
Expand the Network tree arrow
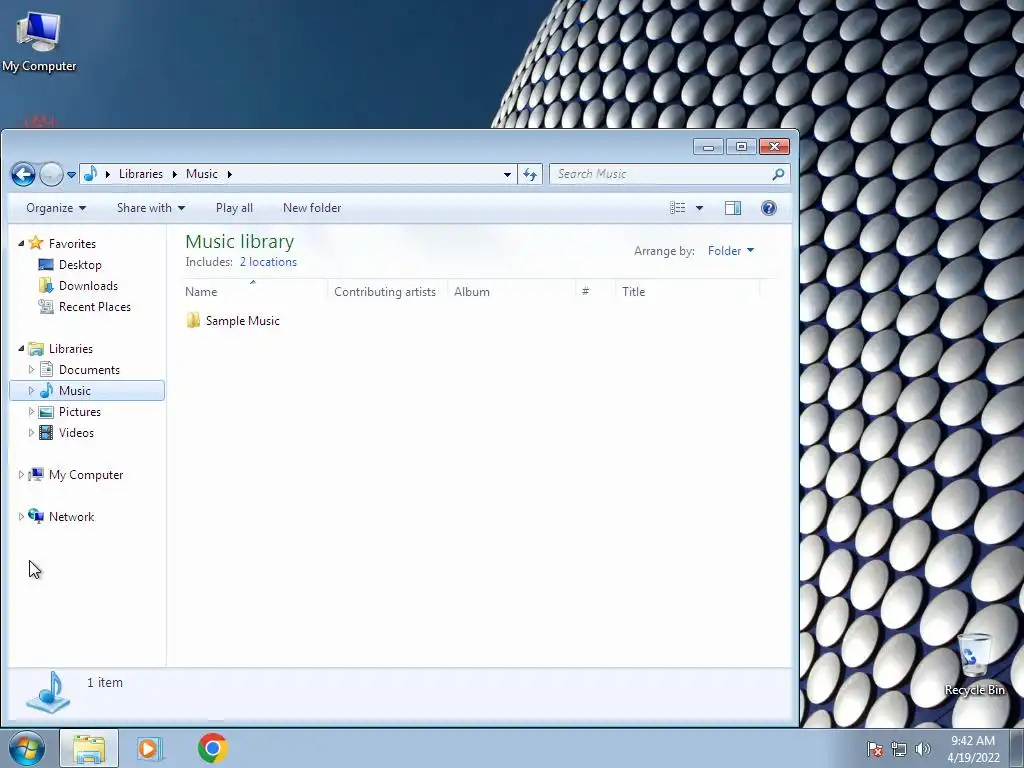coord(21,517)
